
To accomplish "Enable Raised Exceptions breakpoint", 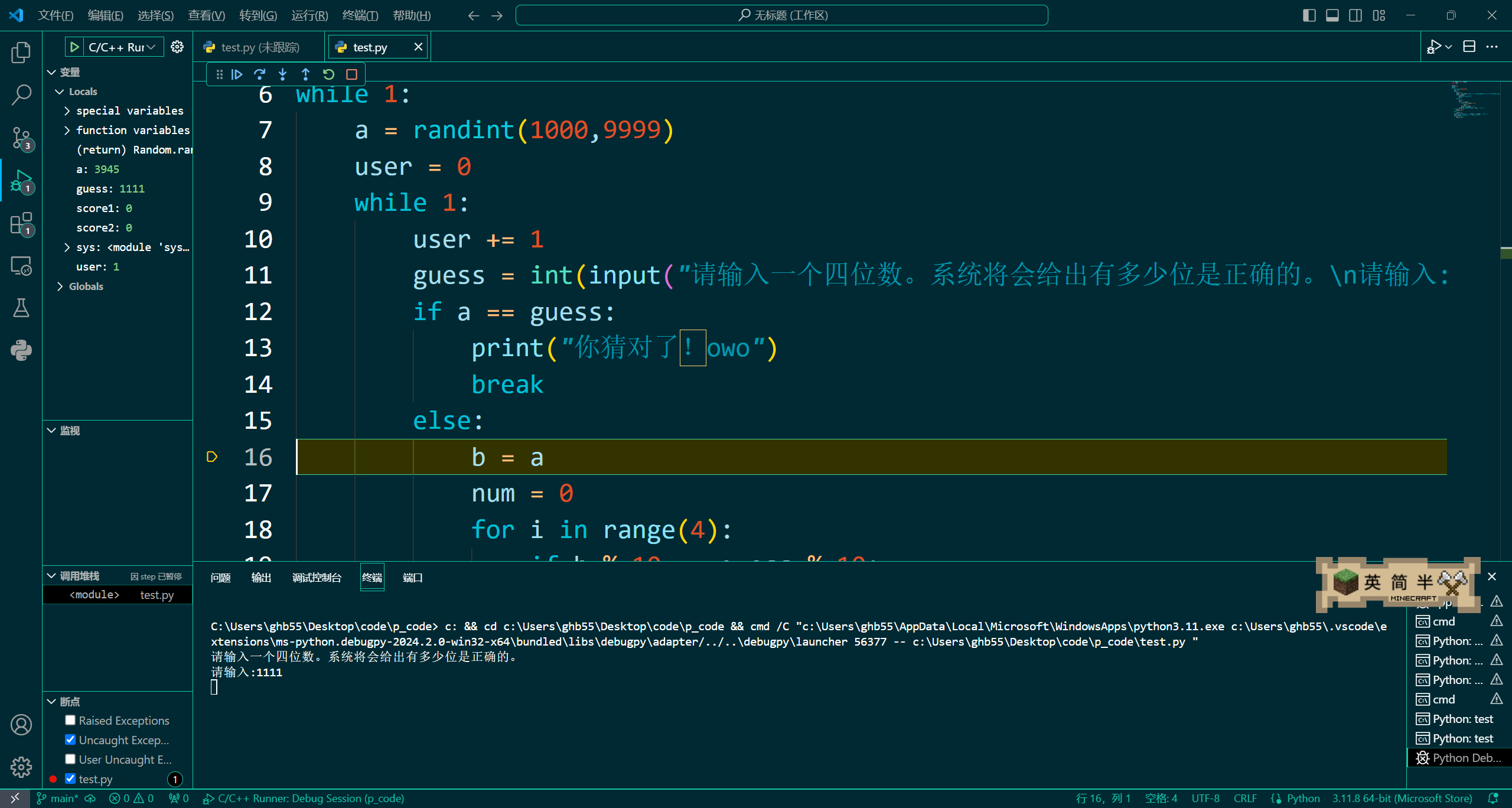I will click(70, 720).
